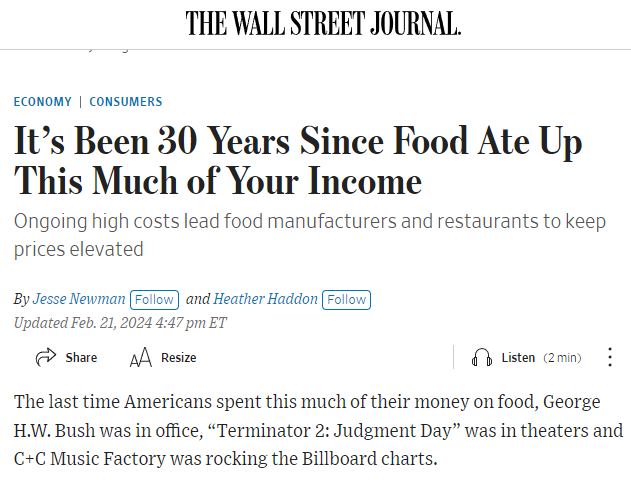Click the subheadline about ongoing high costs
The width and height of the screenshot is (631, 485).
pyautogui.click(x=310, y=234)
